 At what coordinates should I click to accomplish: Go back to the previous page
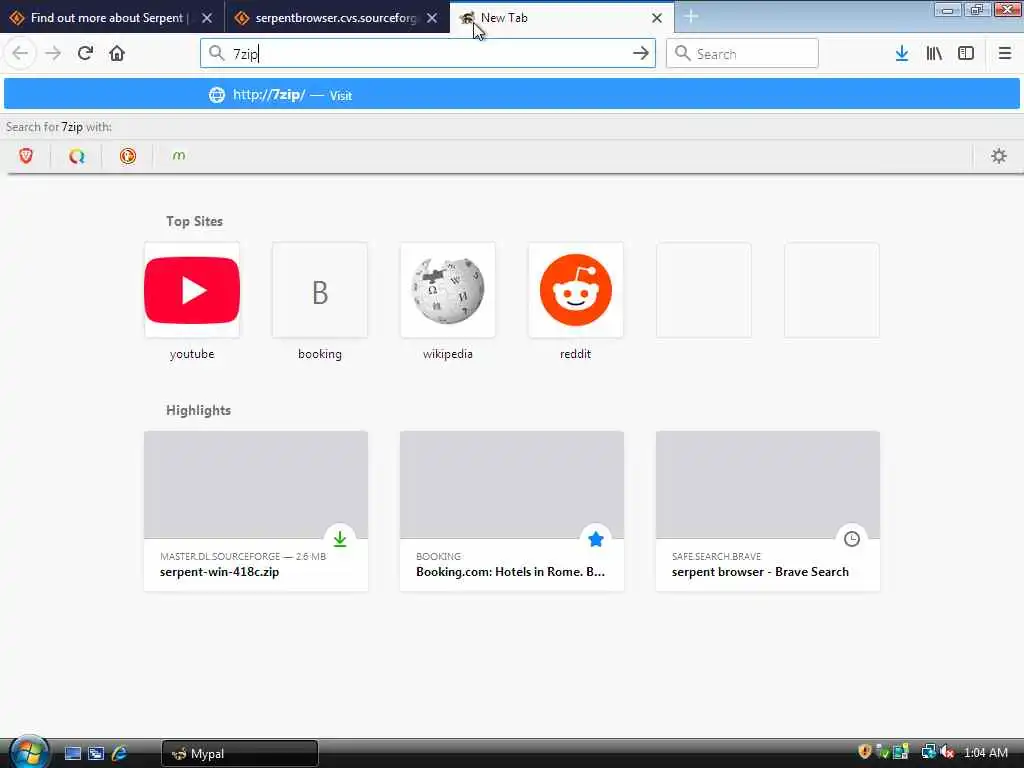click(20, 53)
